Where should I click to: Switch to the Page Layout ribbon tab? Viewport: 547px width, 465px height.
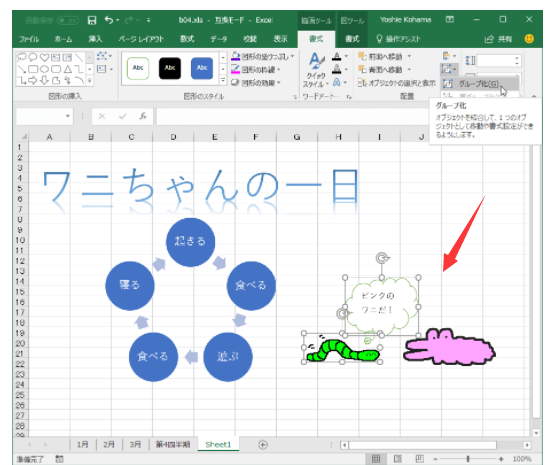tap(141, 39)
